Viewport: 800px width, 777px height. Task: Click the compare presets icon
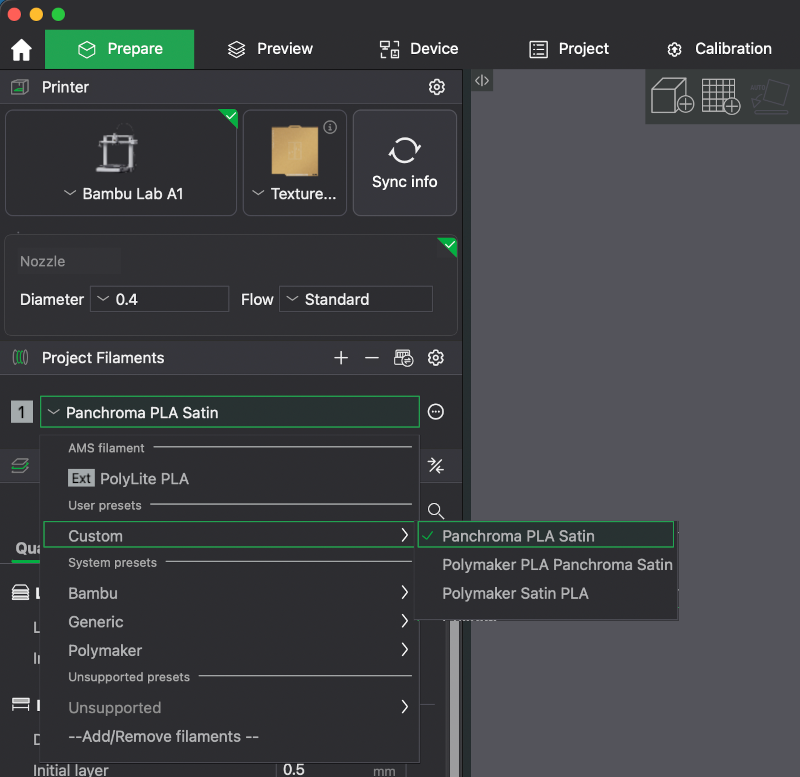(436, 465)
